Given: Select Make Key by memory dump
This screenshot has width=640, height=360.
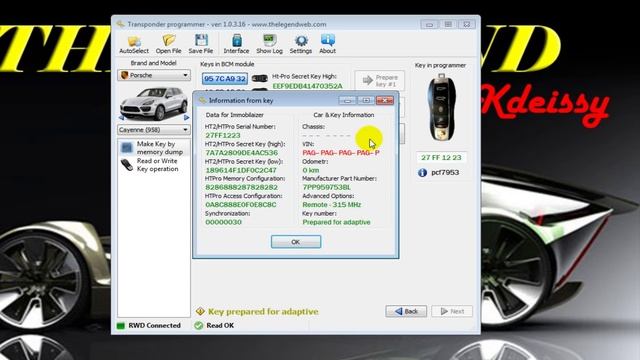Looking at the screenshot, I should [x=154, y=148].
